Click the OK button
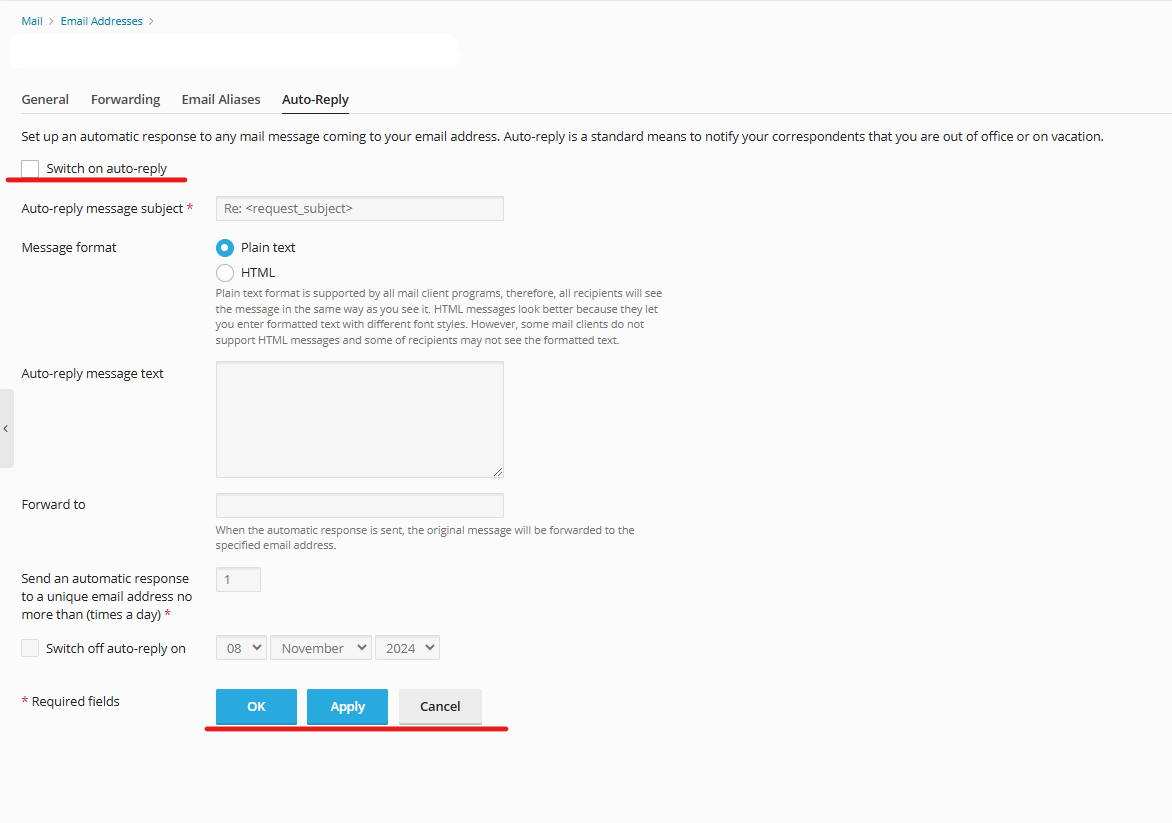The height and width of the screenshot is (823, 1172). point(256,706)
